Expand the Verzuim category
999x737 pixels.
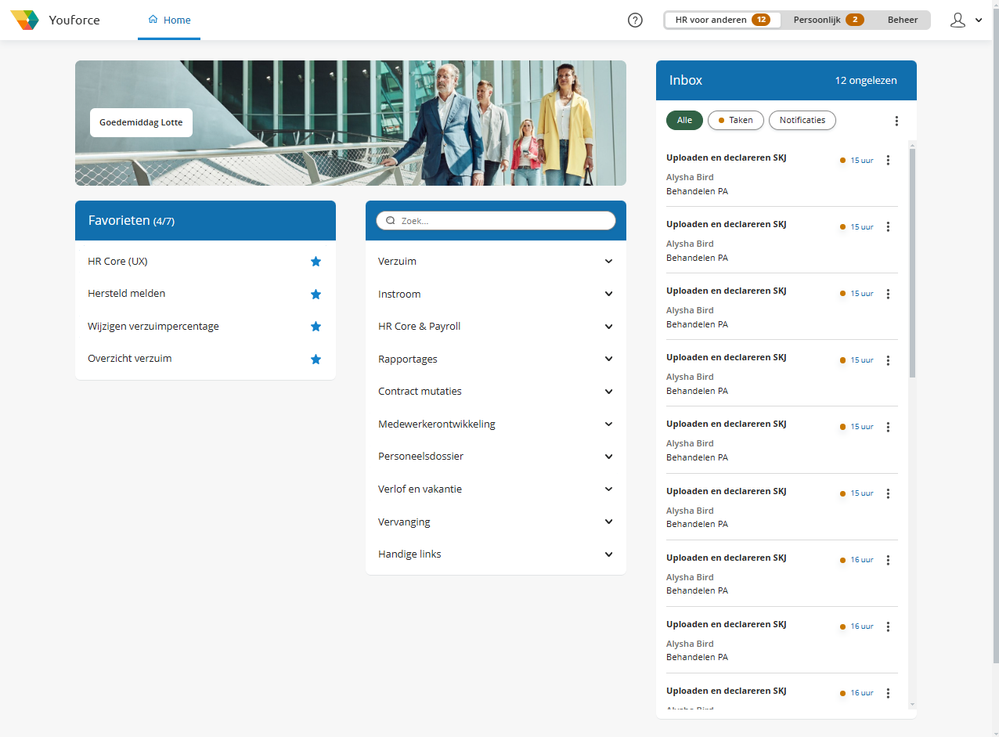tap(495, 261)
